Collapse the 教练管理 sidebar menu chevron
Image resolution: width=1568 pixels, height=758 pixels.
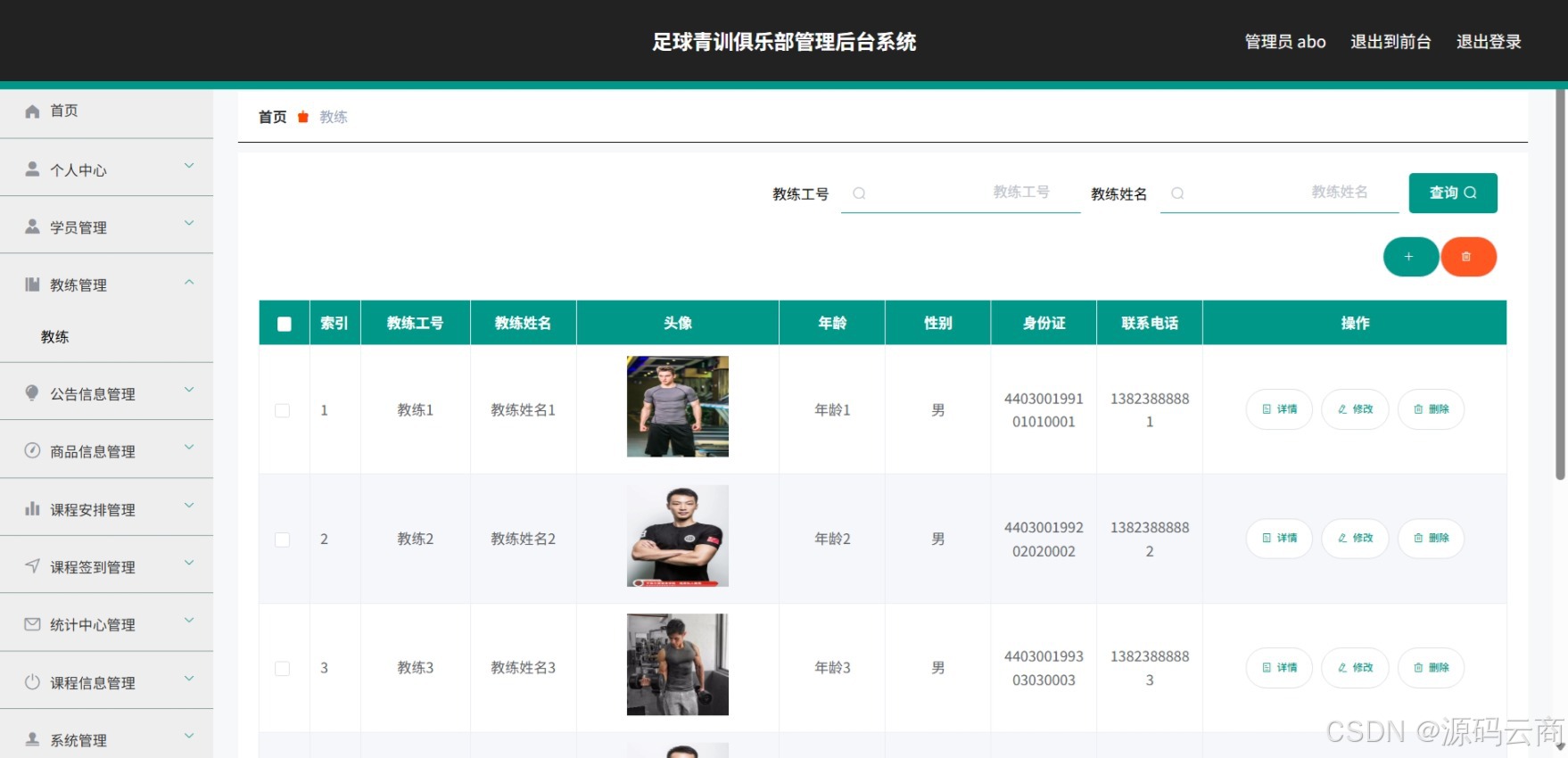tap(189, 282)
